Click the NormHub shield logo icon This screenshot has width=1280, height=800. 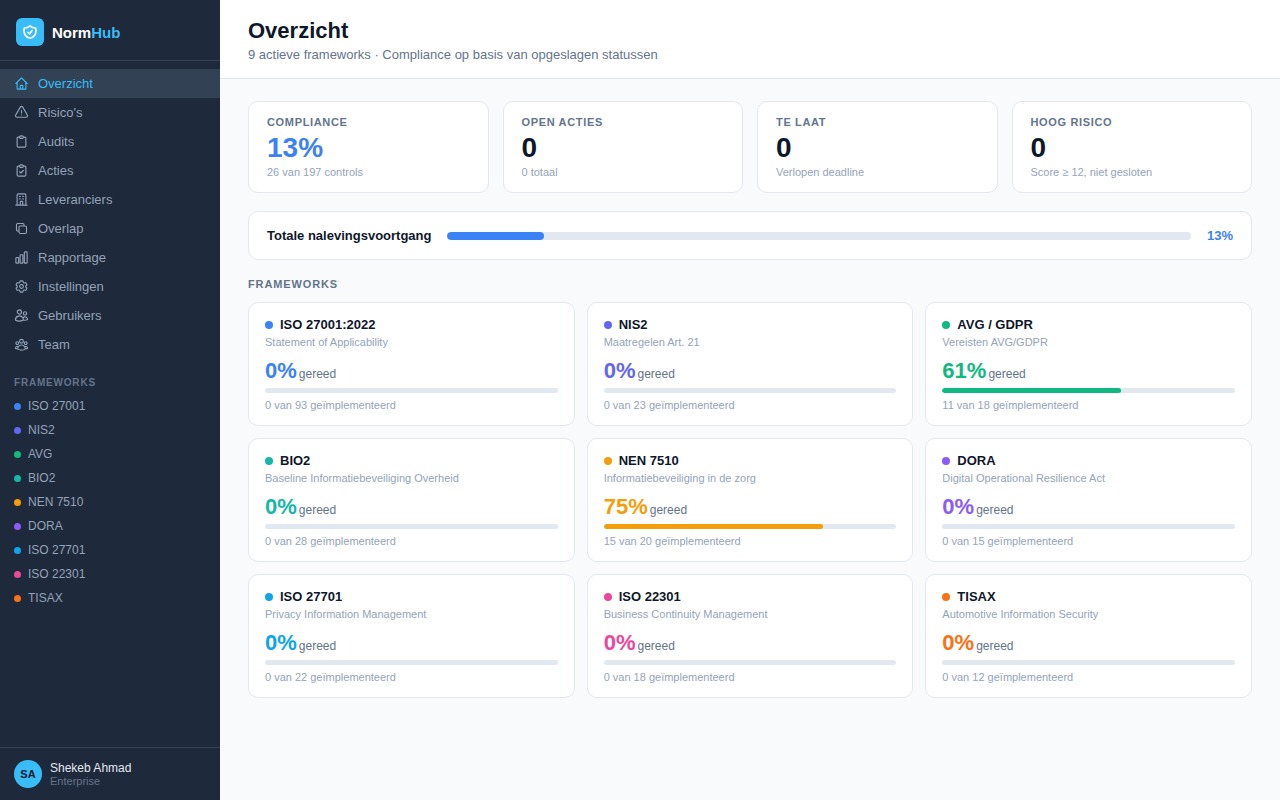[30, 32]
